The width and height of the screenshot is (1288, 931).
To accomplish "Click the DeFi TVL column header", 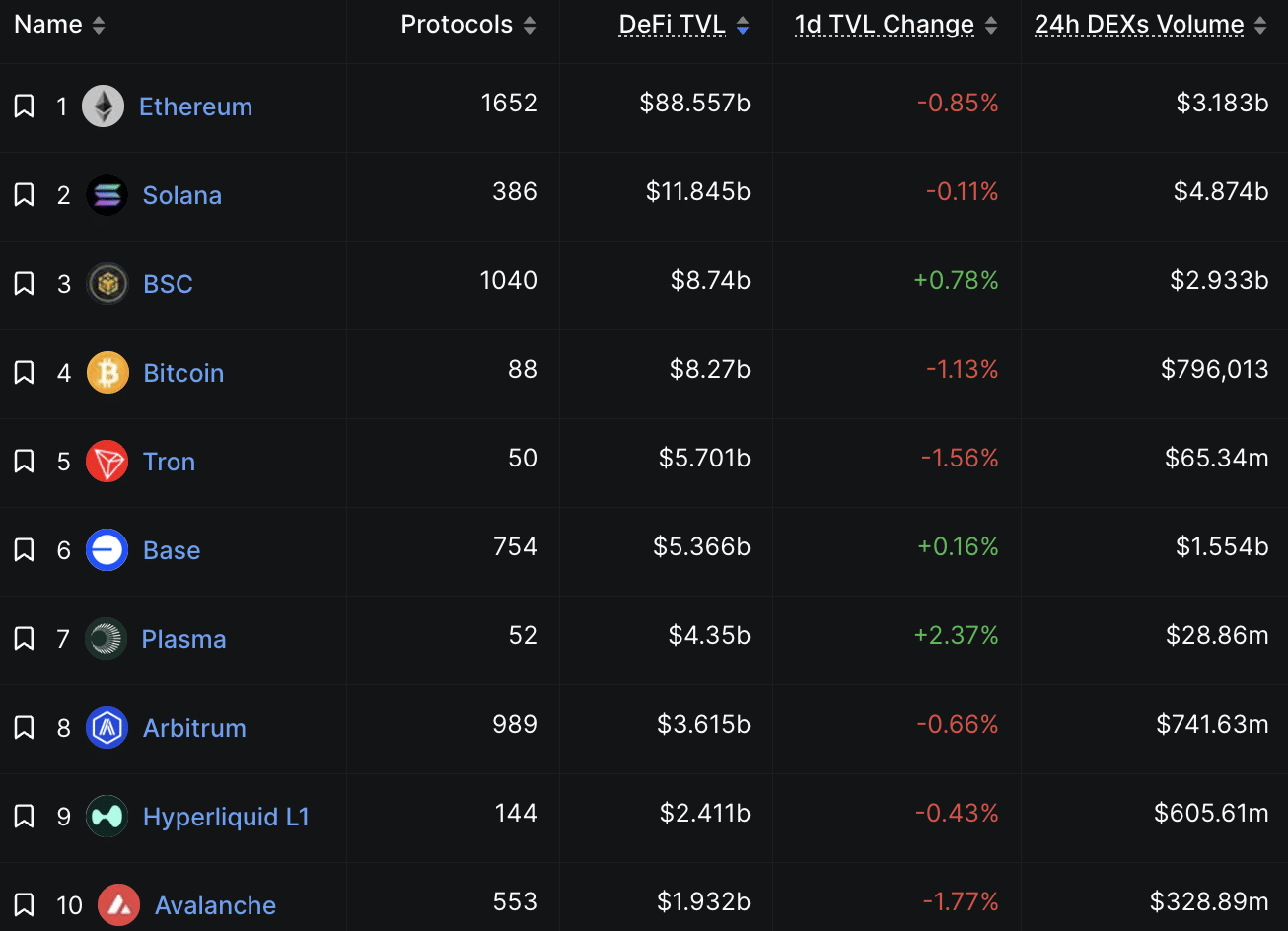I will click(x=672, y=26).
